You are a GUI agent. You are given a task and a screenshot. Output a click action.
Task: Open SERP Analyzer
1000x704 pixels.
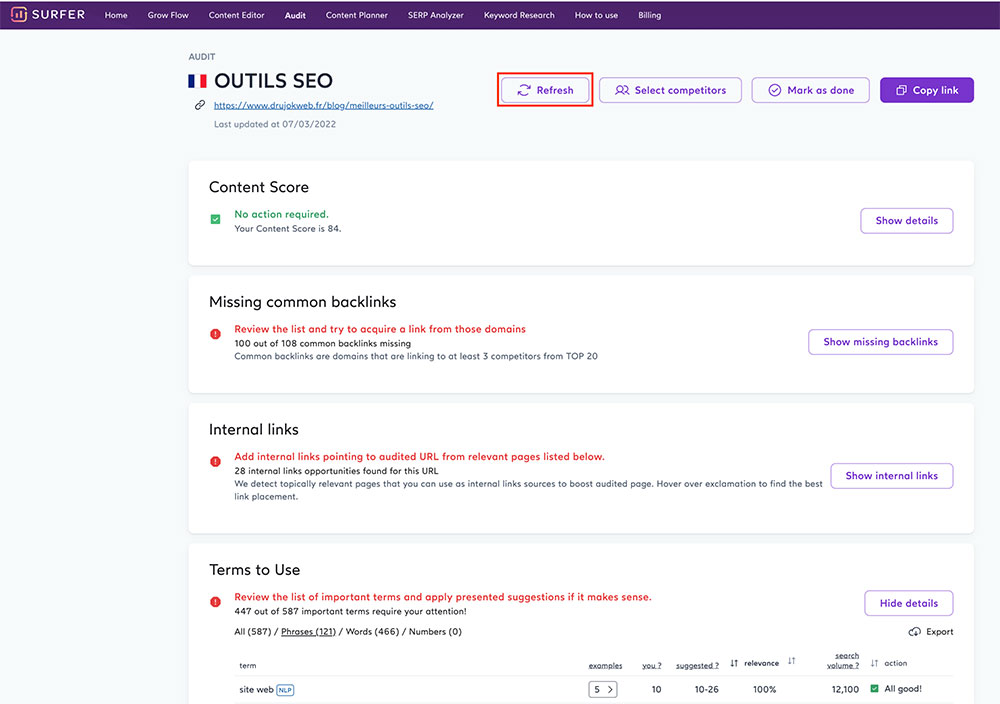point(436,15)
